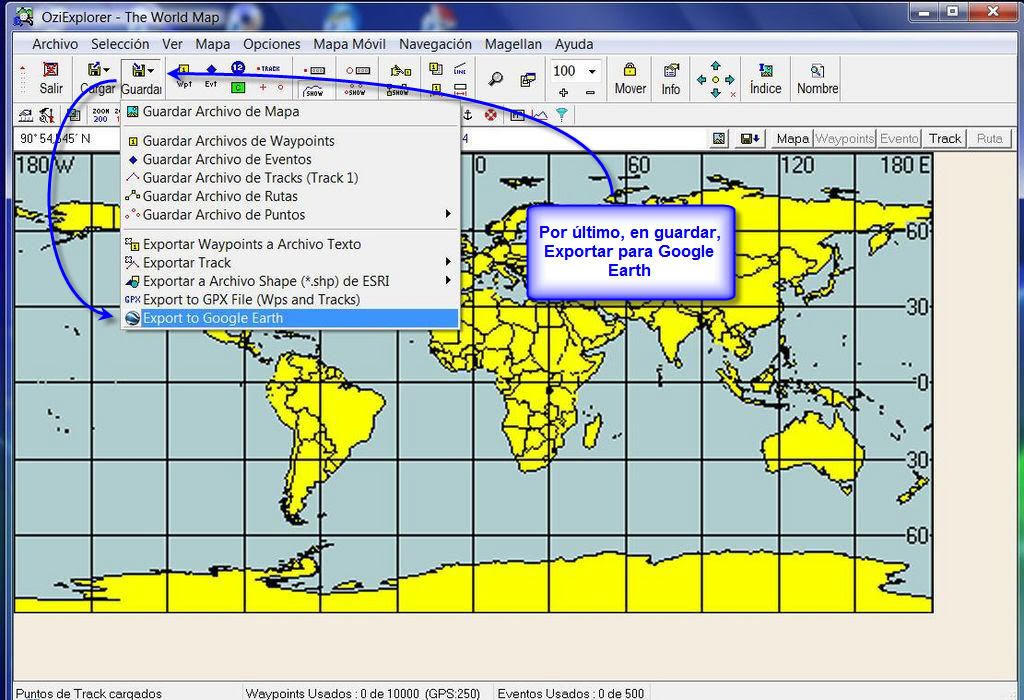Open the Cargar load file button
Viewport: 1024px width, 700px height.
(97, 78)
